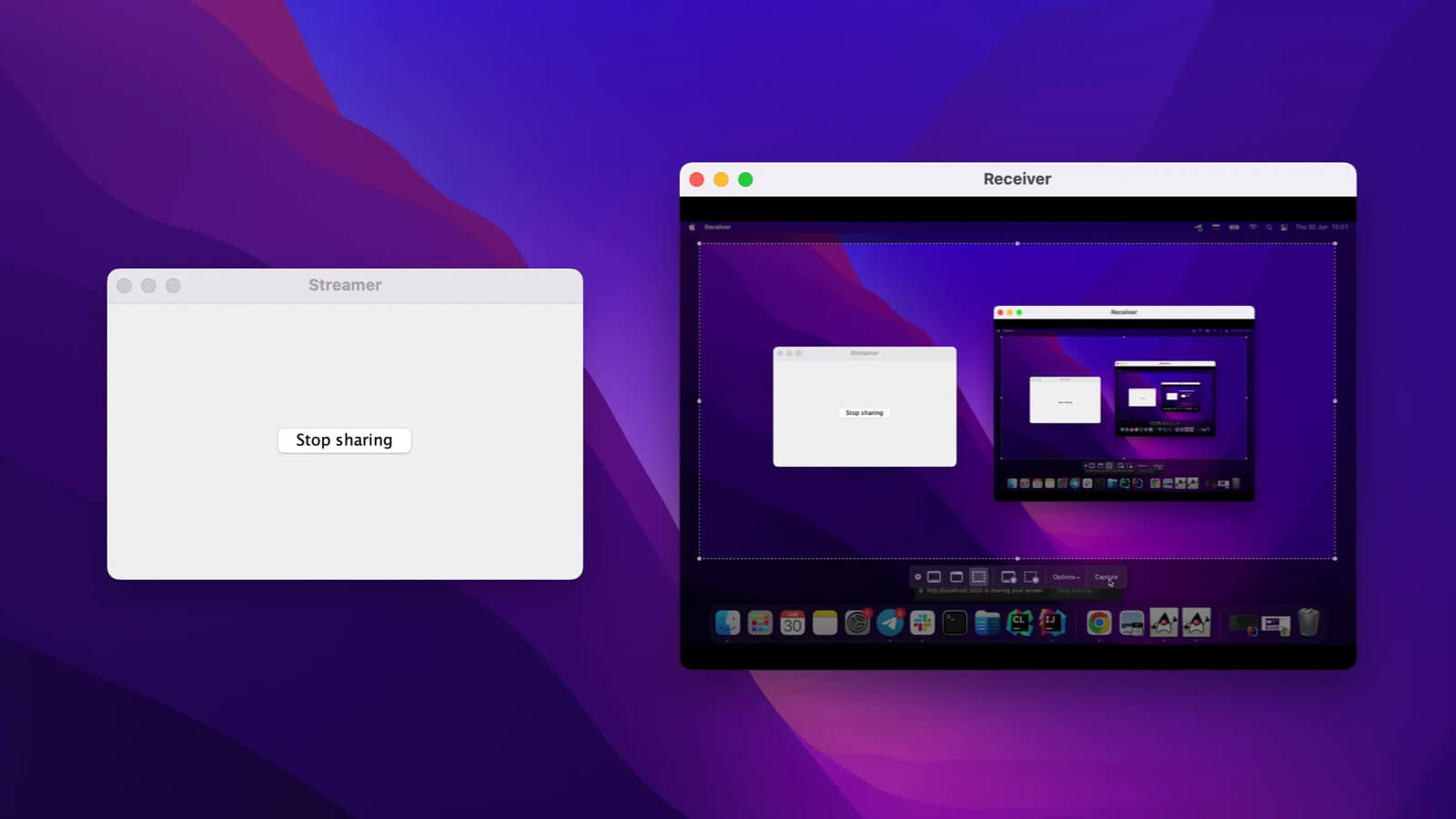
Task: Select Record Selected Portion mode icon
Action: 1031,577
